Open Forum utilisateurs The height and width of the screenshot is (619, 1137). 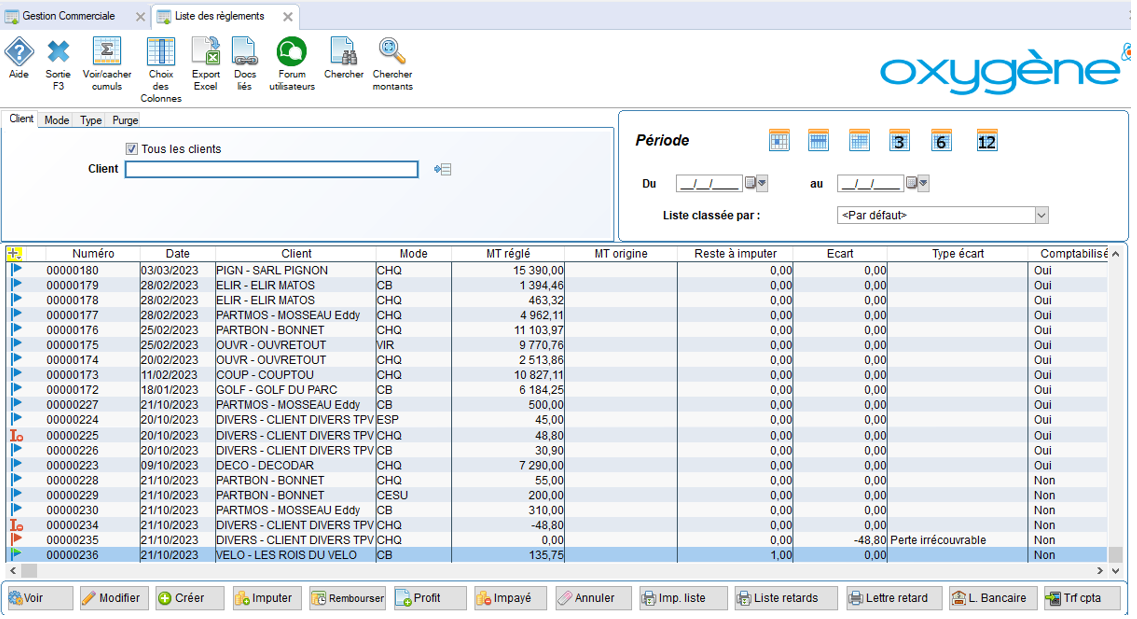(291, 52)
